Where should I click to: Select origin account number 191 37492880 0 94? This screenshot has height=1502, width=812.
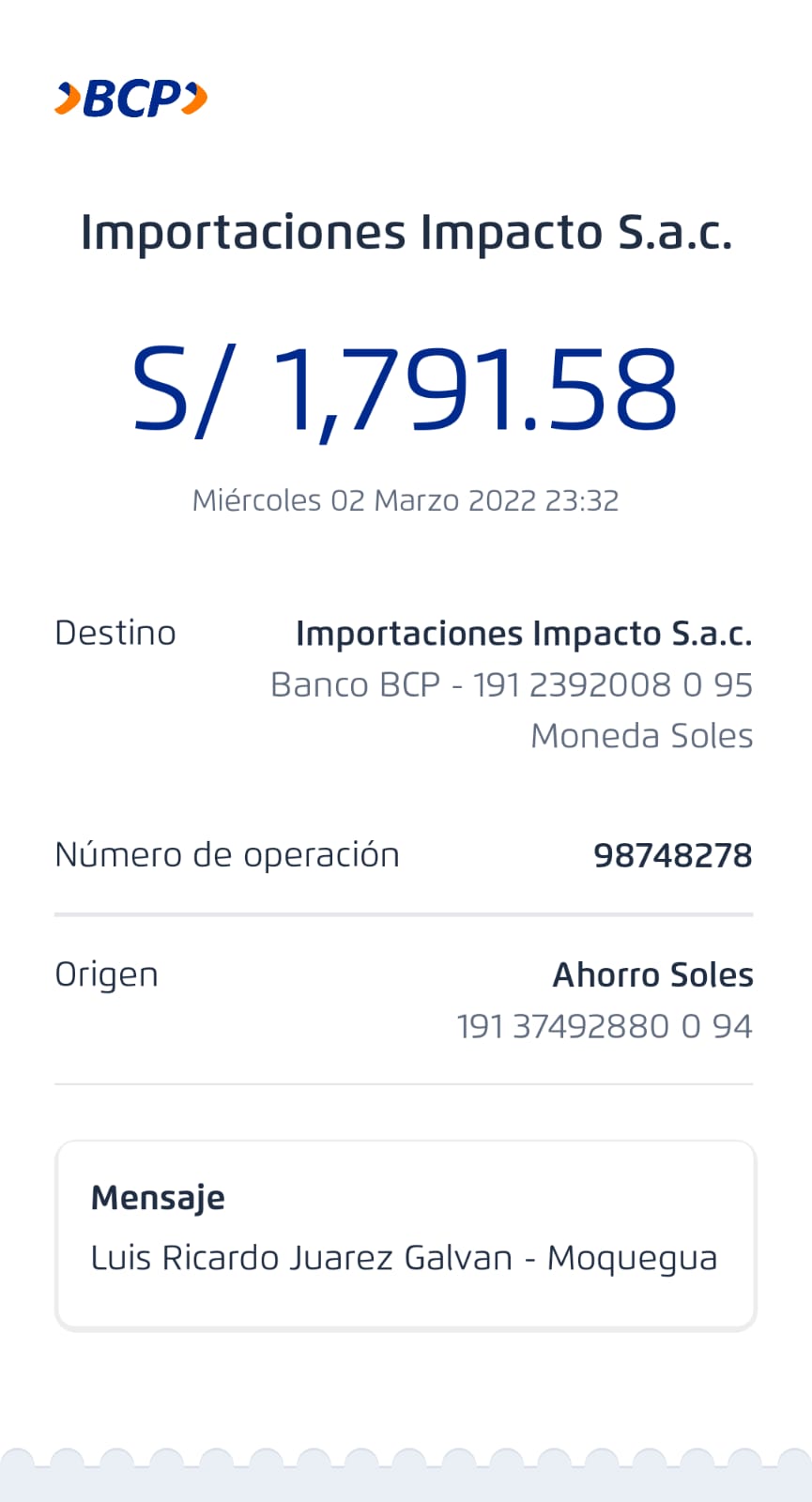point(605,1026)
